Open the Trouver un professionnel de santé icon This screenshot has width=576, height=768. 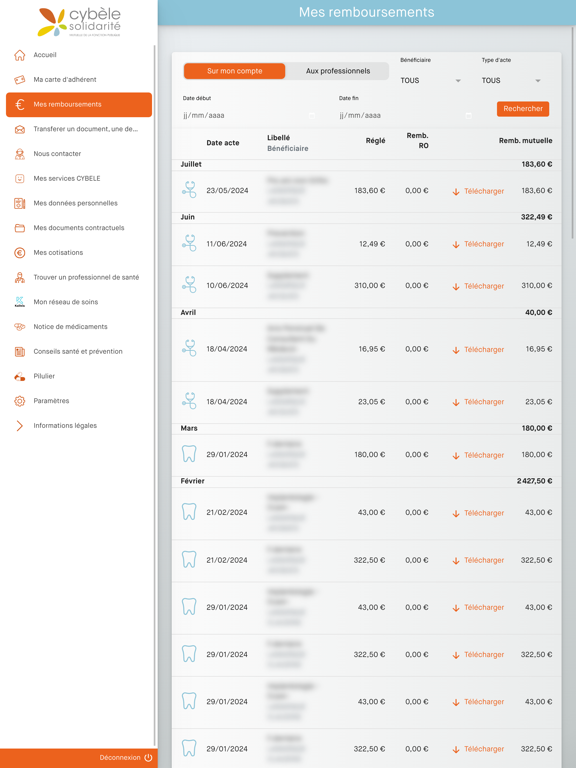point(20,277)
